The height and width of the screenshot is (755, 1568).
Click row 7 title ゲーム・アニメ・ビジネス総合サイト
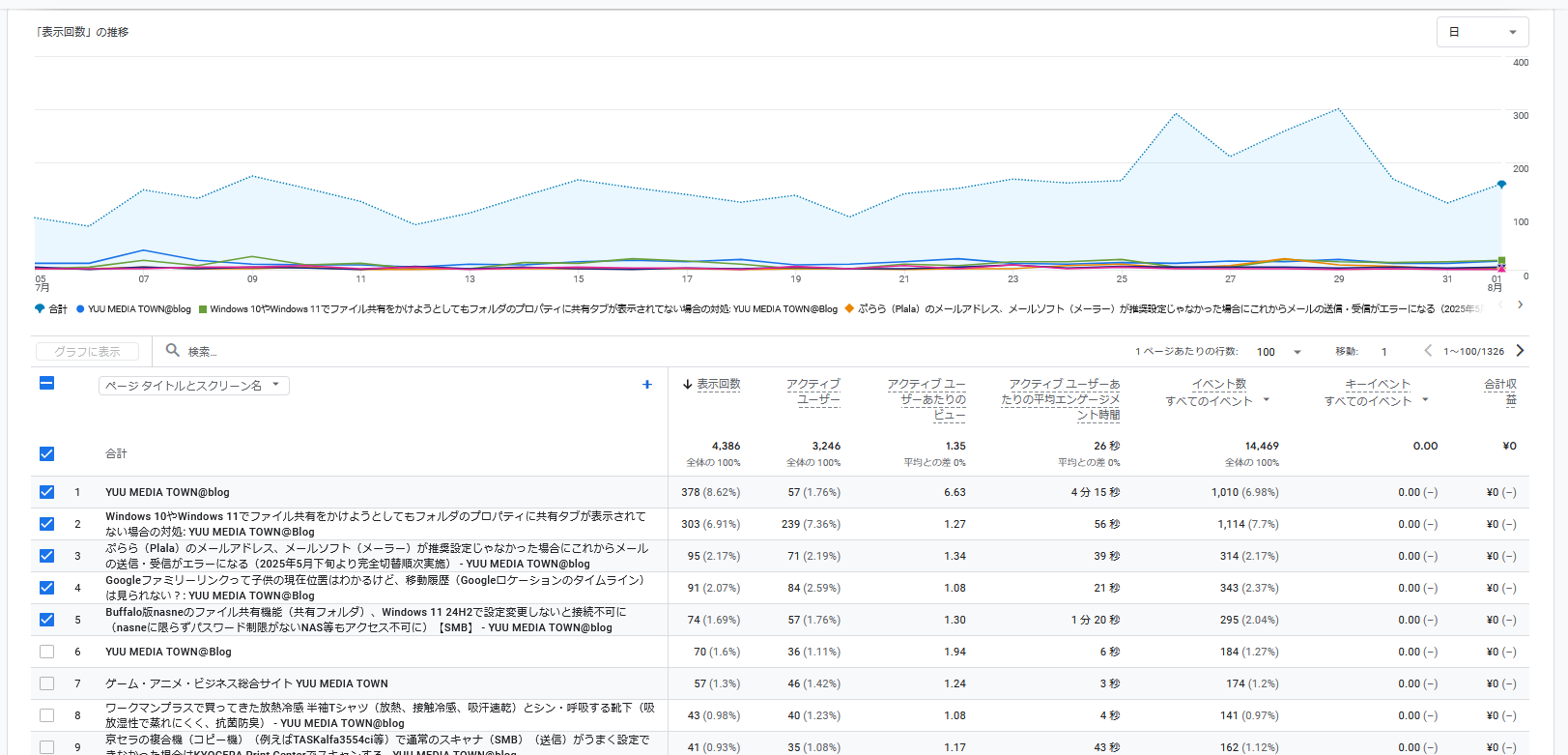click(246, 683)
